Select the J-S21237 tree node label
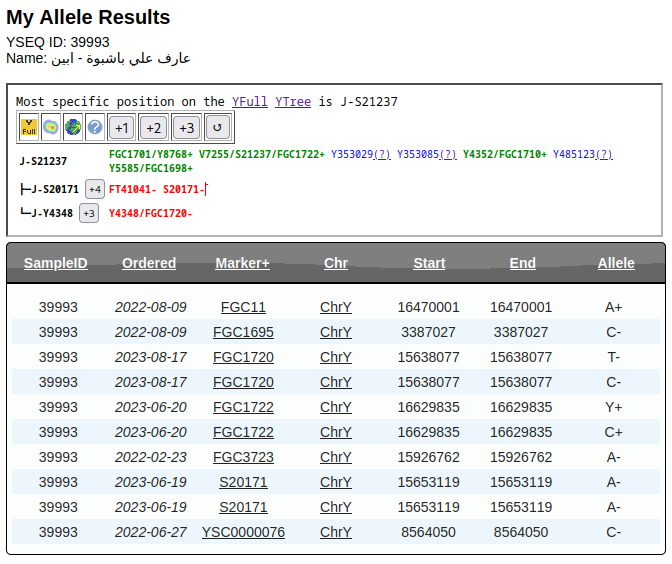672x564 pixels. [43, 161]
